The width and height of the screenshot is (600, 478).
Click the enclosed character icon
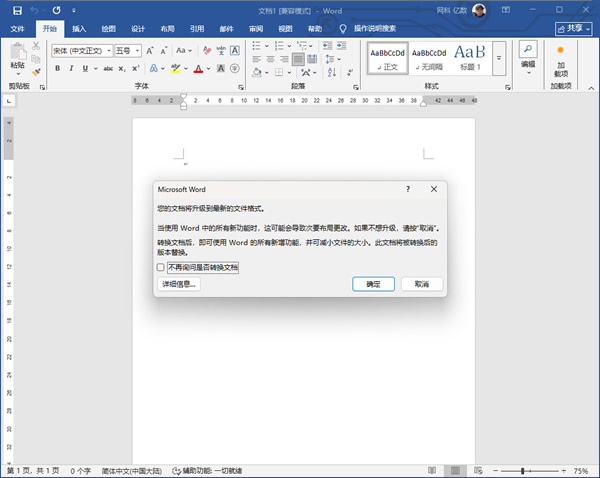[235, 69]
